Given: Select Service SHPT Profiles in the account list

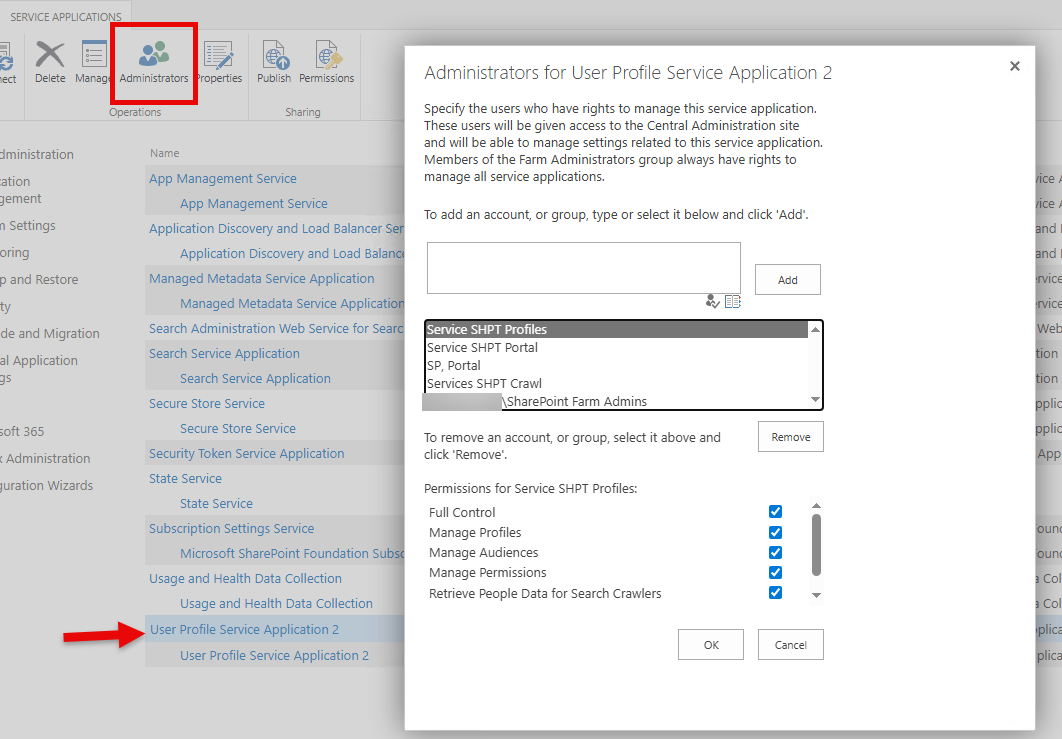Looking at the screenshot, I should pos(616,329).
